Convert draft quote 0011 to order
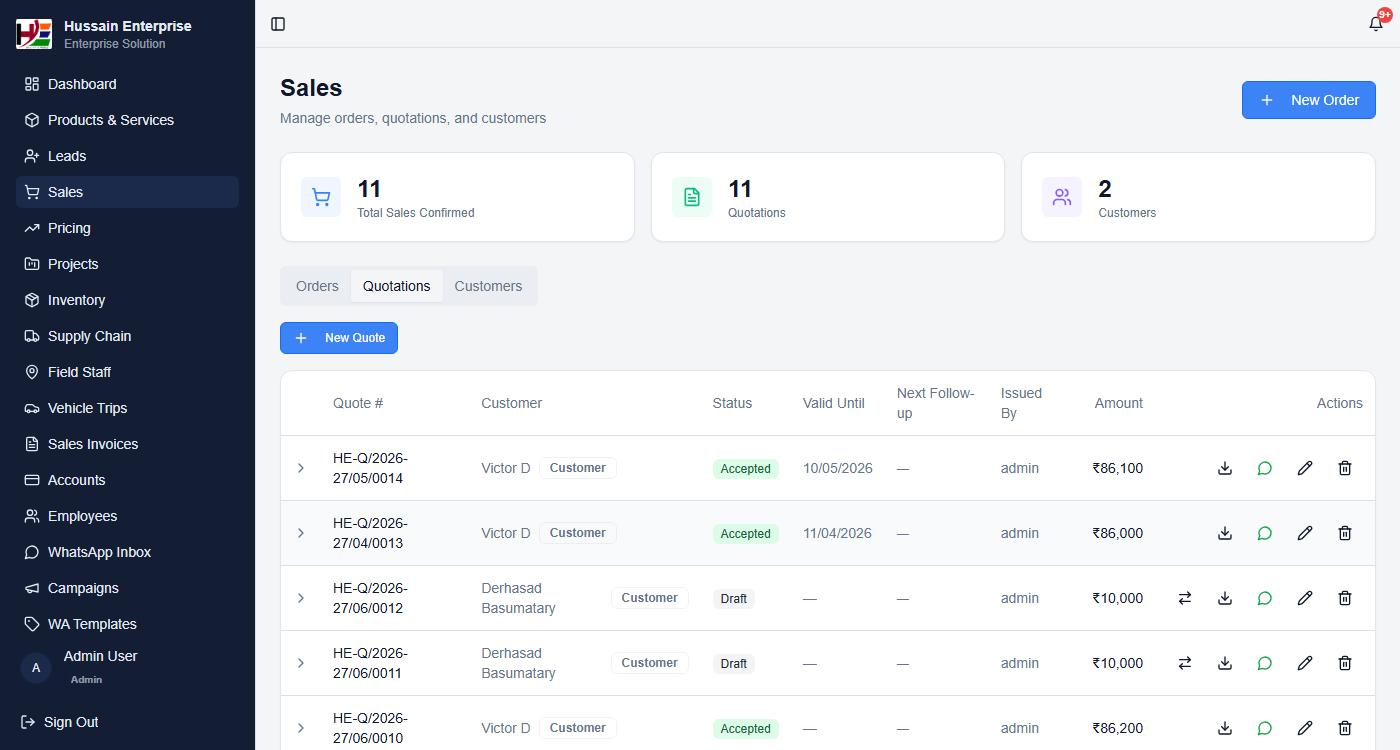The width and height of the screenshot is (1400, 750). click(1185, 663)
